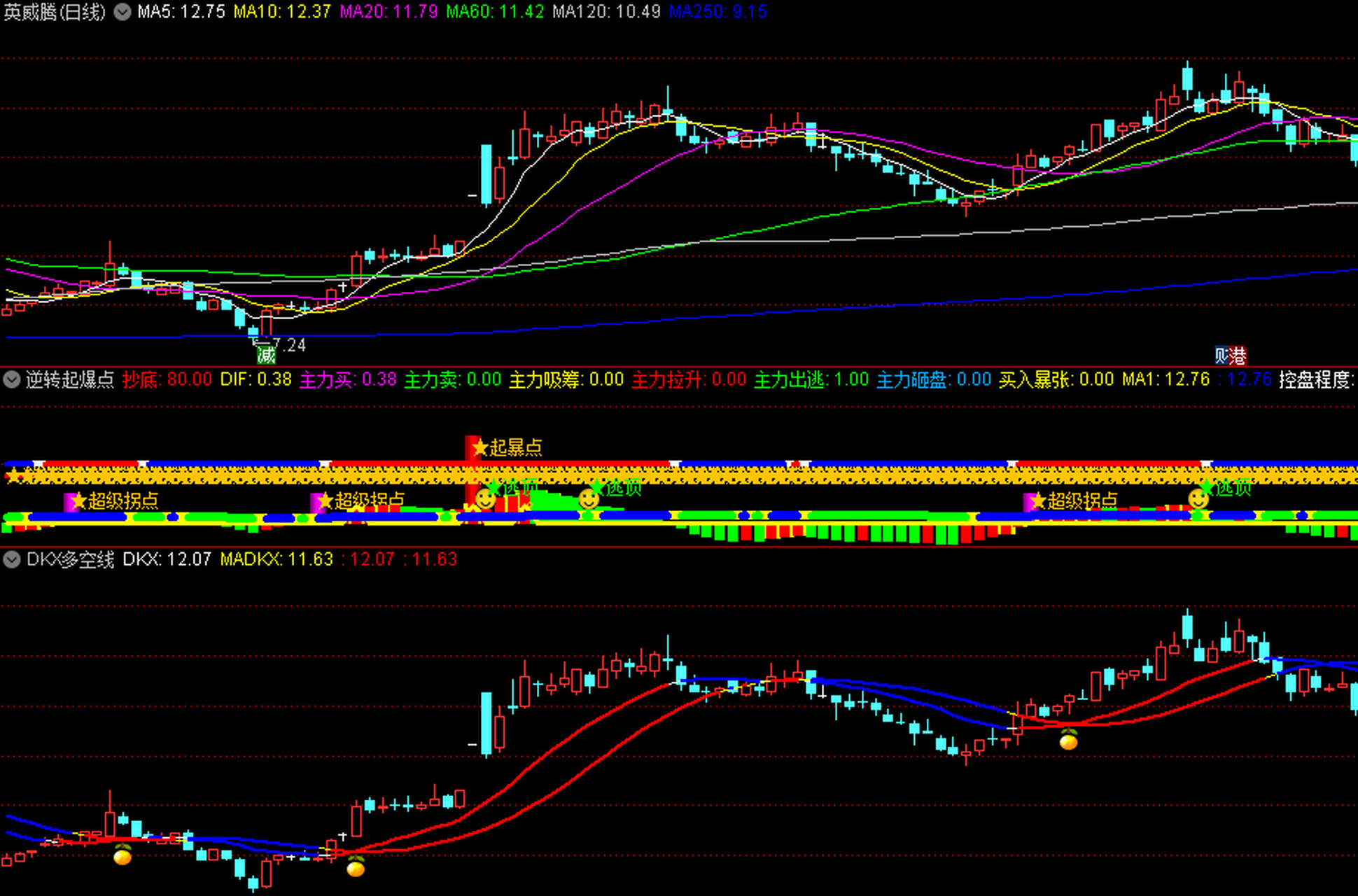The height and width of the screenshot is (896, 1358).
Task: Open the 逆转起爆点 indicator dropdown arrow
Action: pos(11,379)
